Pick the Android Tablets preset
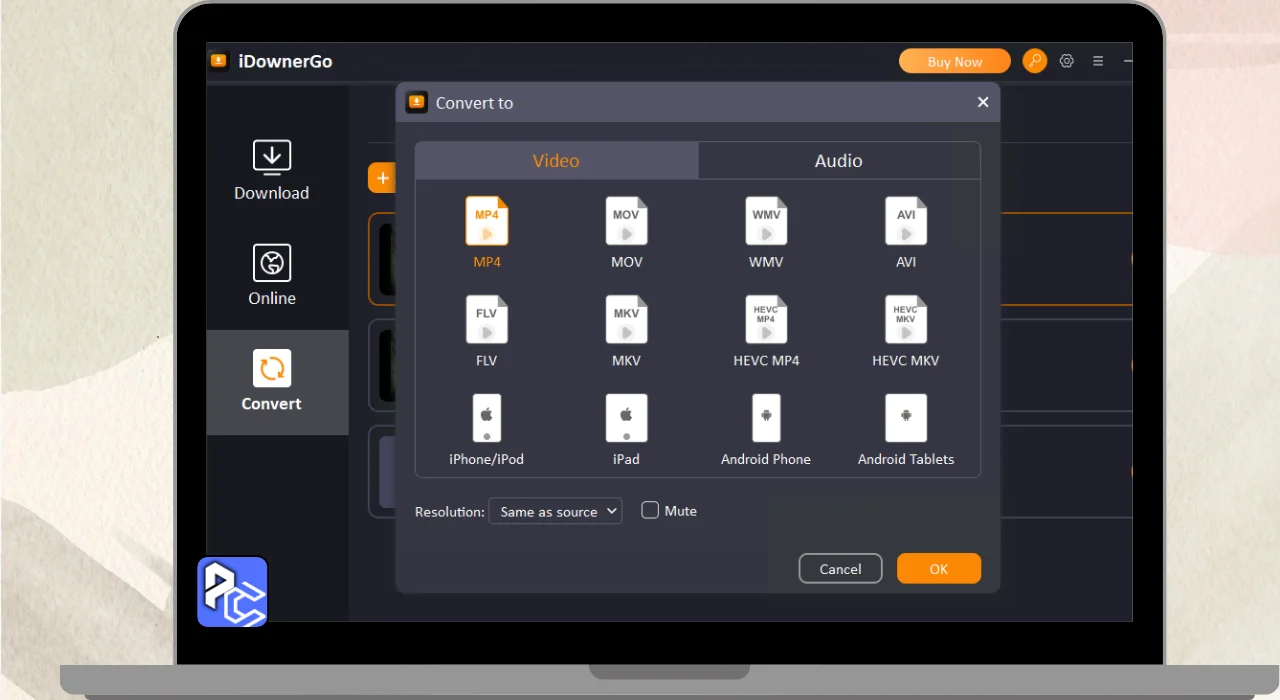This screenshot has height=700, width=1280. tap(906, 418)
